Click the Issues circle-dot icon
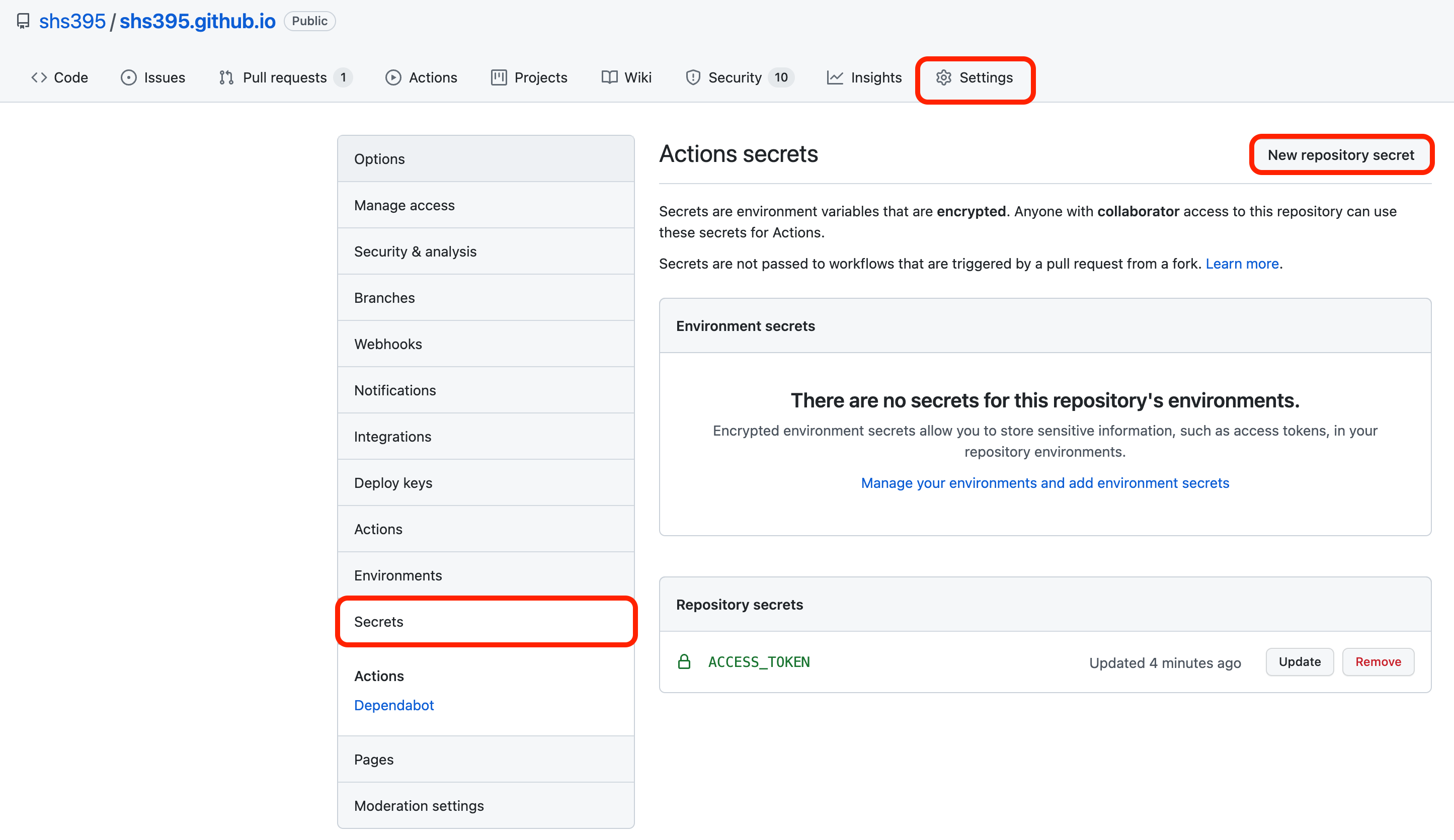 128,77
